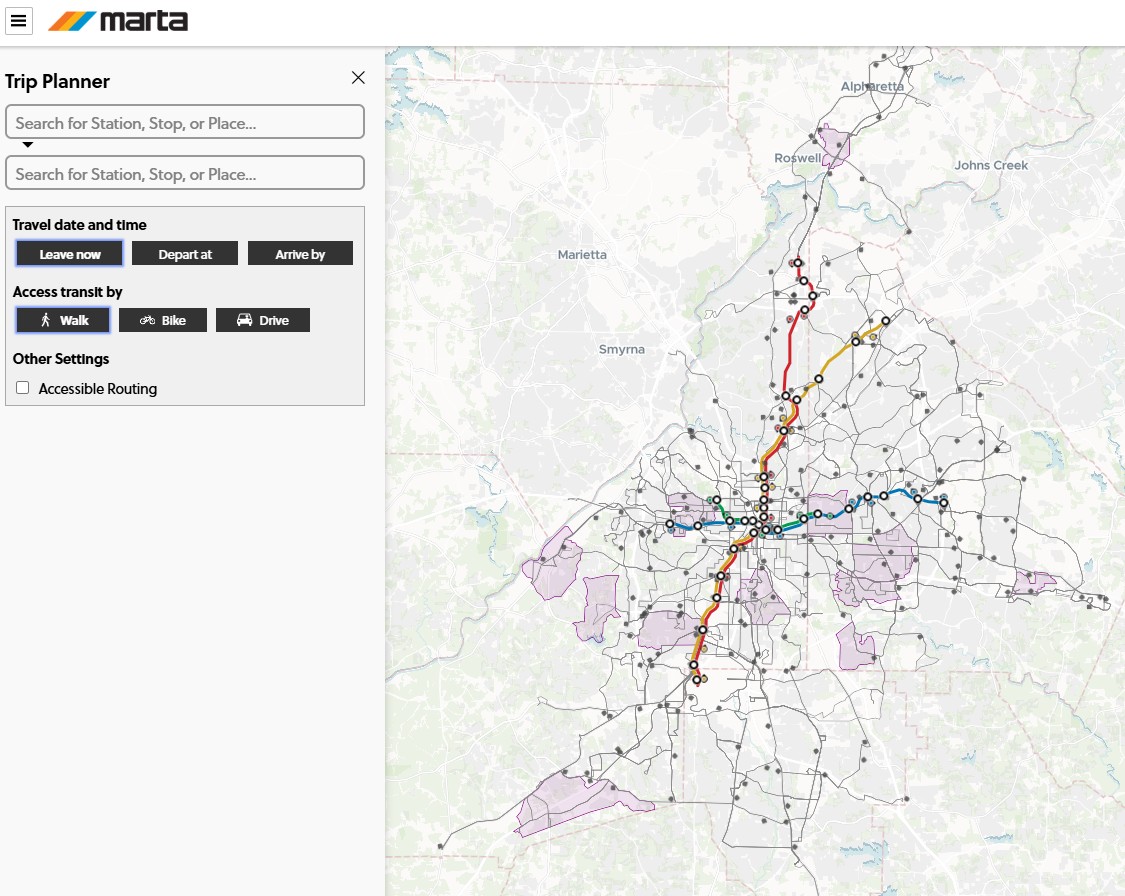
Task: Choose the Arrive by option
Action: coord(300,254)
